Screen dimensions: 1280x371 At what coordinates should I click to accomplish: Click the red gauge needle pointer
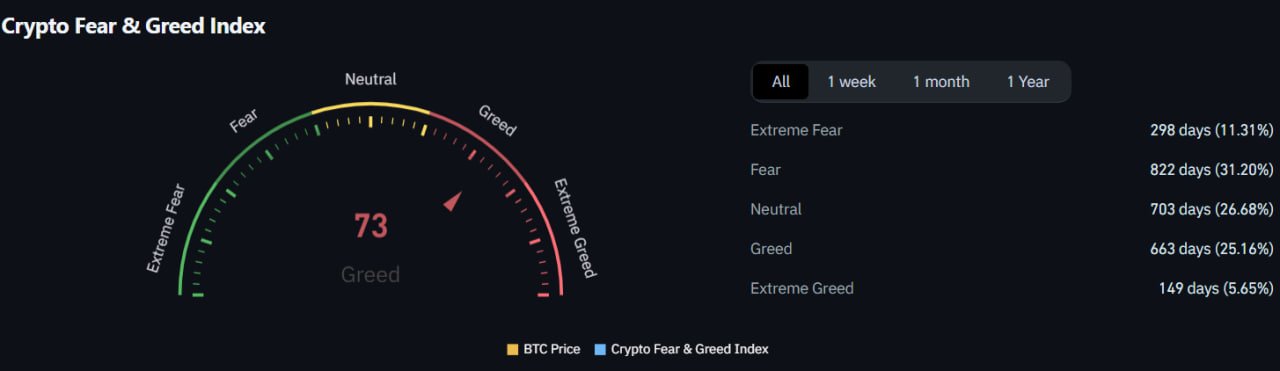[452, 200]
